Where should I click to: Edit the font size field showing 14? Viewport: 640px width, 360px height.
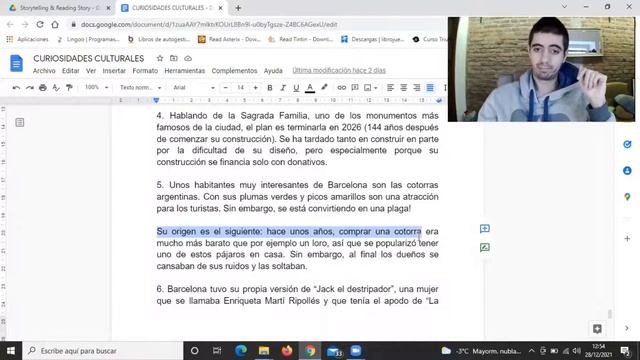click(240, 88)
